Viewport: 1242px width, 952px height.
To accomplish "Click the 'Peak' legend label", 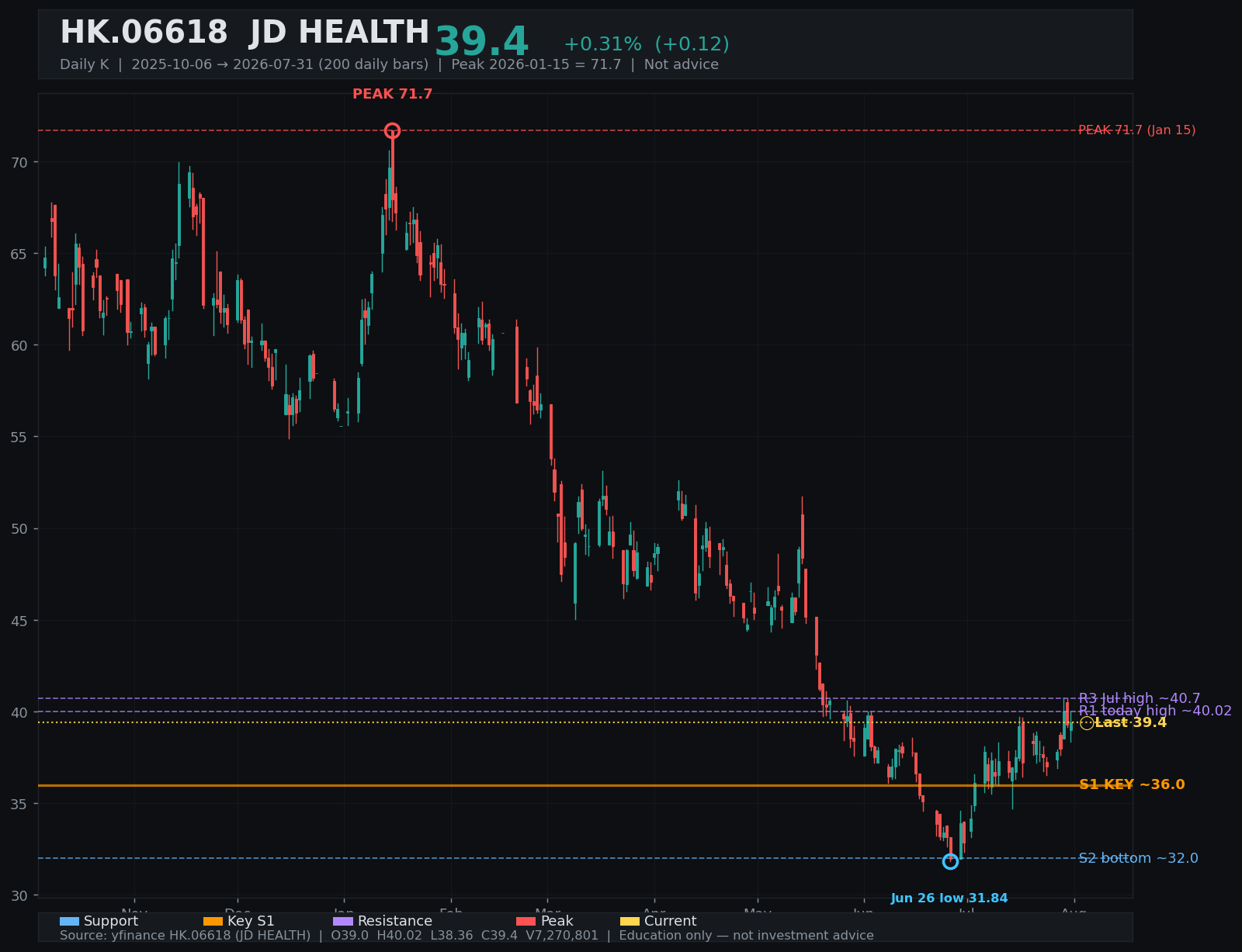I will 557,921.
